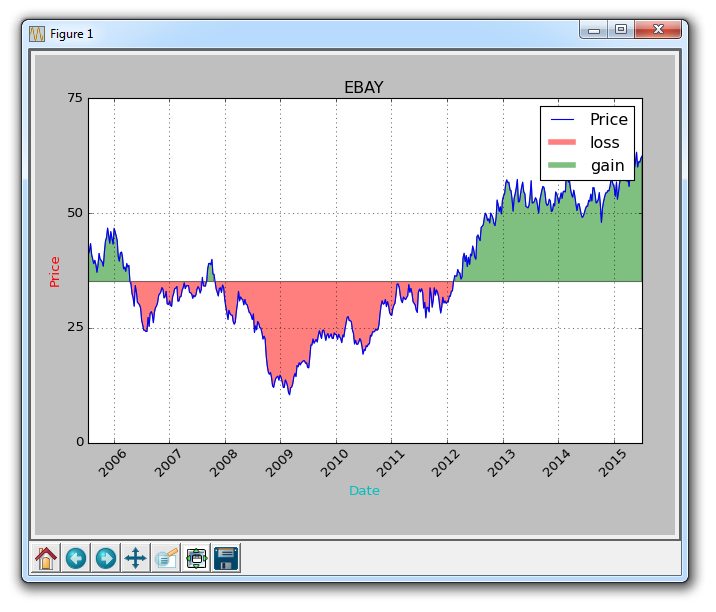Click the Price entry in legend
Screen dimensions: 716x612
coord(608,120)
